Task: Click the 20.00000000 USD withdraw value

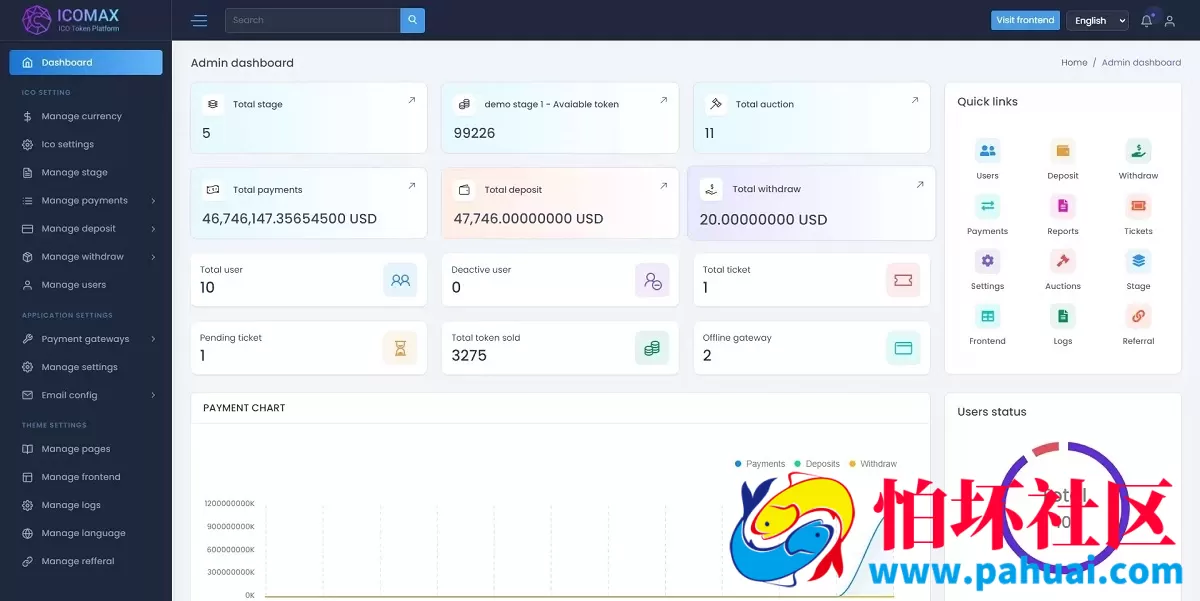Action: (x=763, y=219)
